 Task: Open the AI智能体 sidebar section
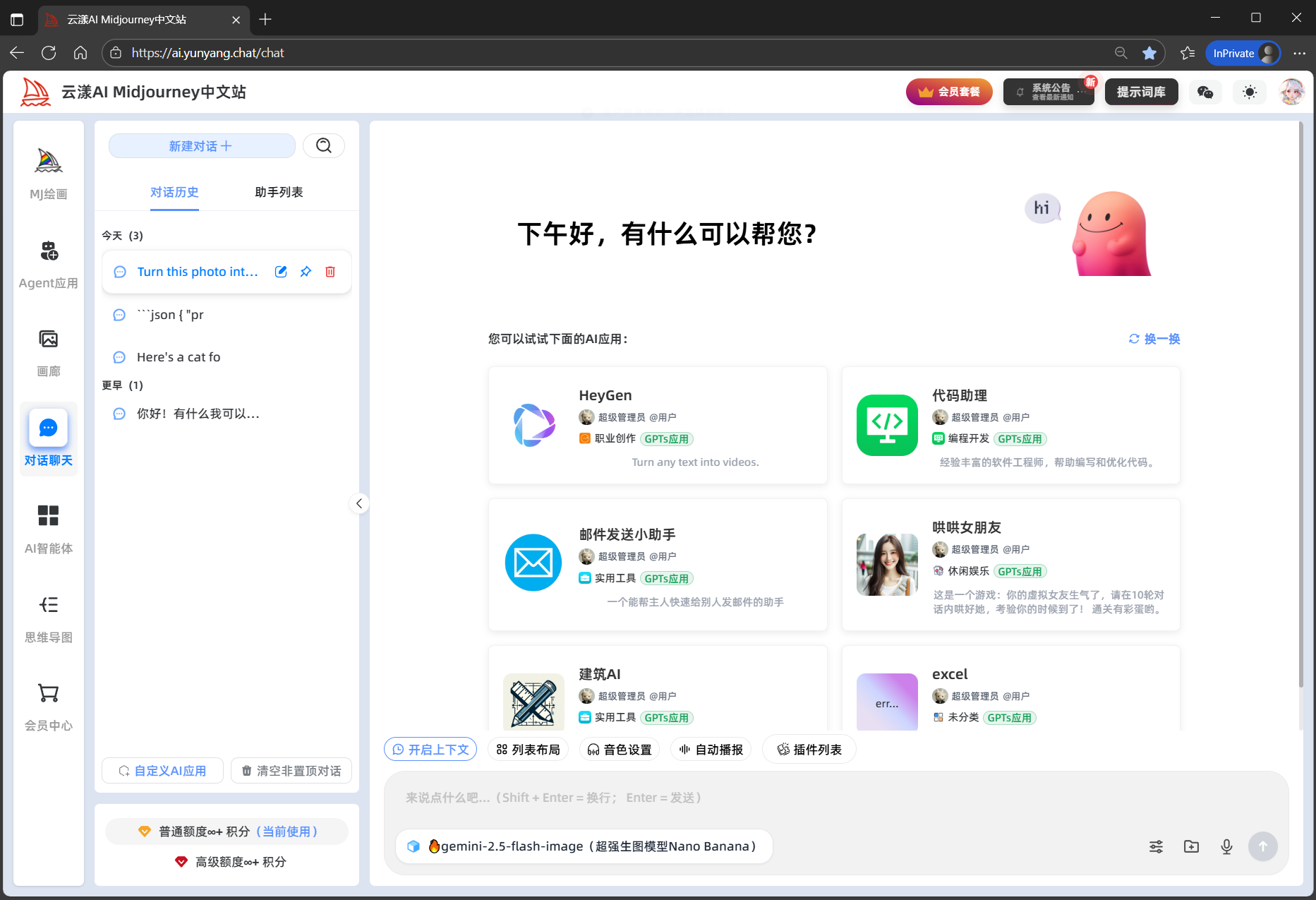48,529
